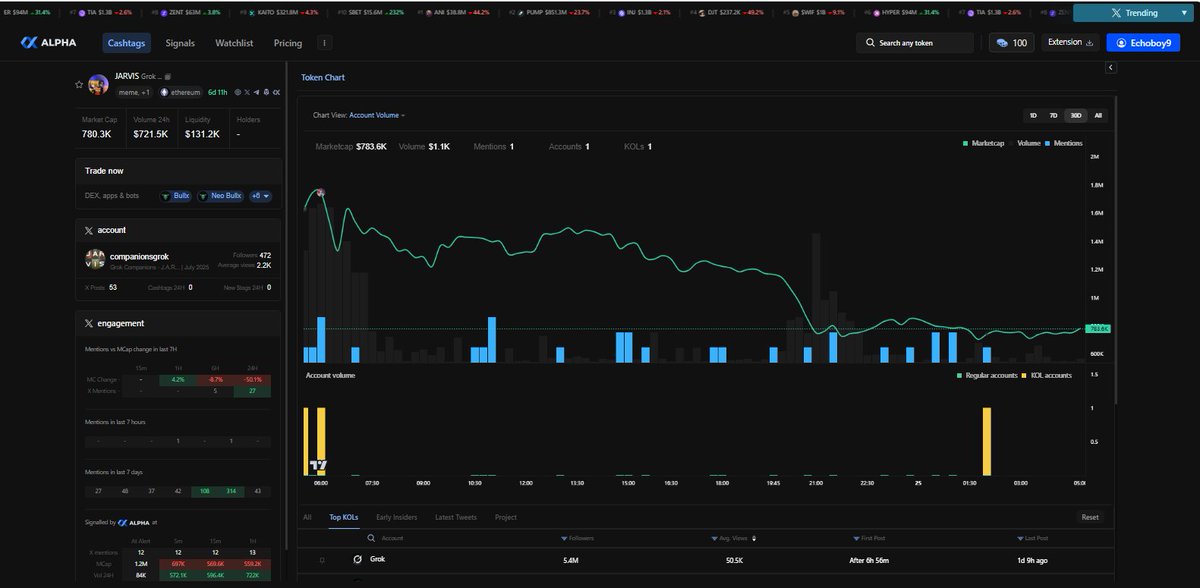Open the Bullx trading bot
The height and width of the screenshot is (588, 1200).
(x=175, y=196)
